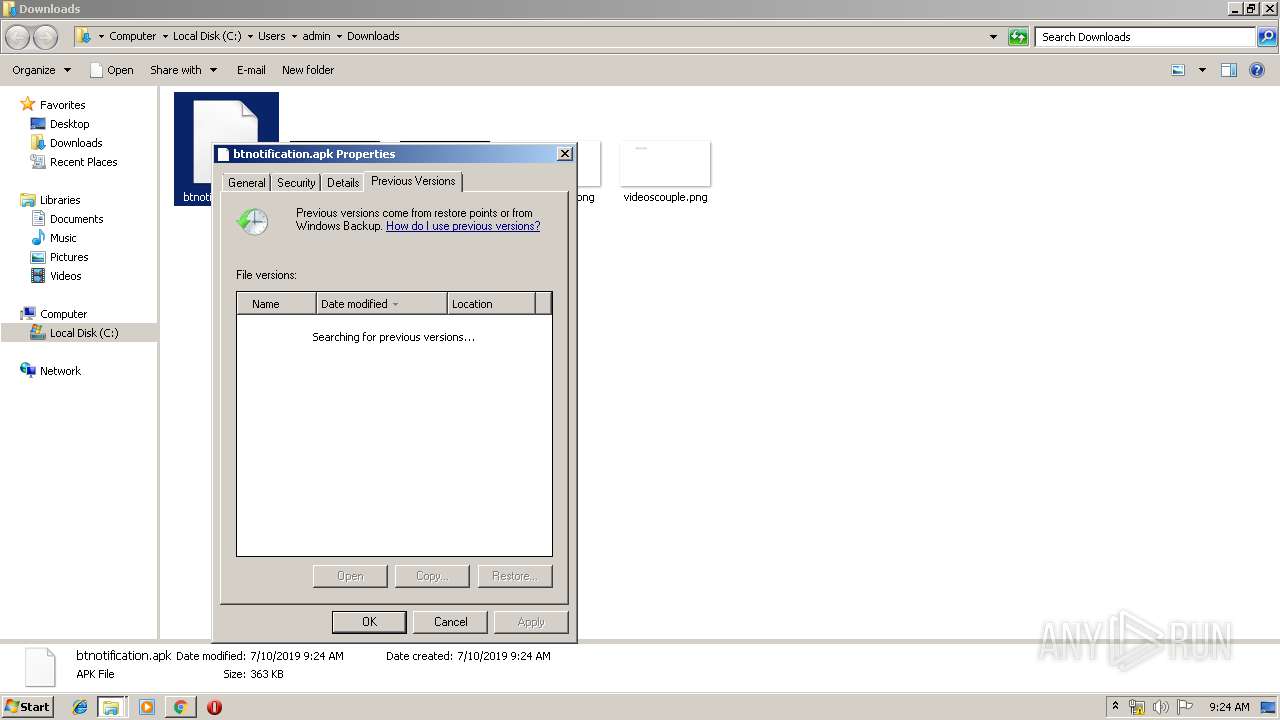Create a New folder from toolbar
Viewport: 1280px width, 720px height.
pos(308,70)
